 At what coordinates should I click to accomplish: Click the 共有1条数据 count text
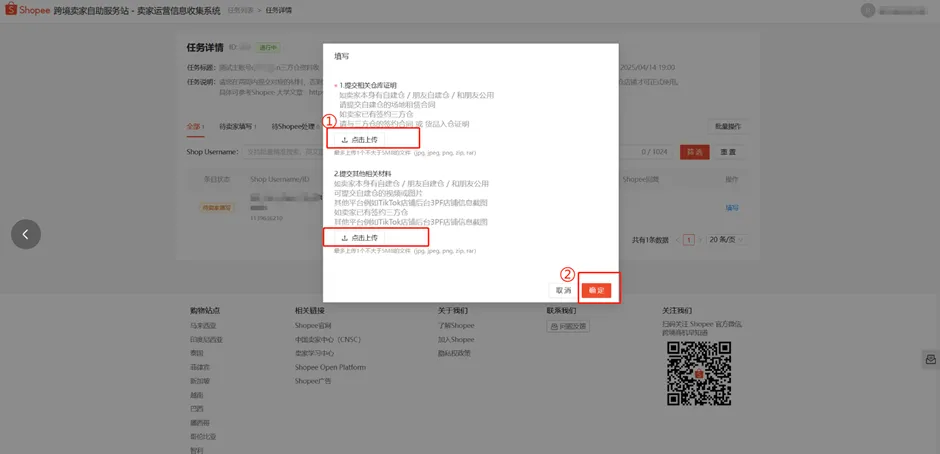coord(650,240)
